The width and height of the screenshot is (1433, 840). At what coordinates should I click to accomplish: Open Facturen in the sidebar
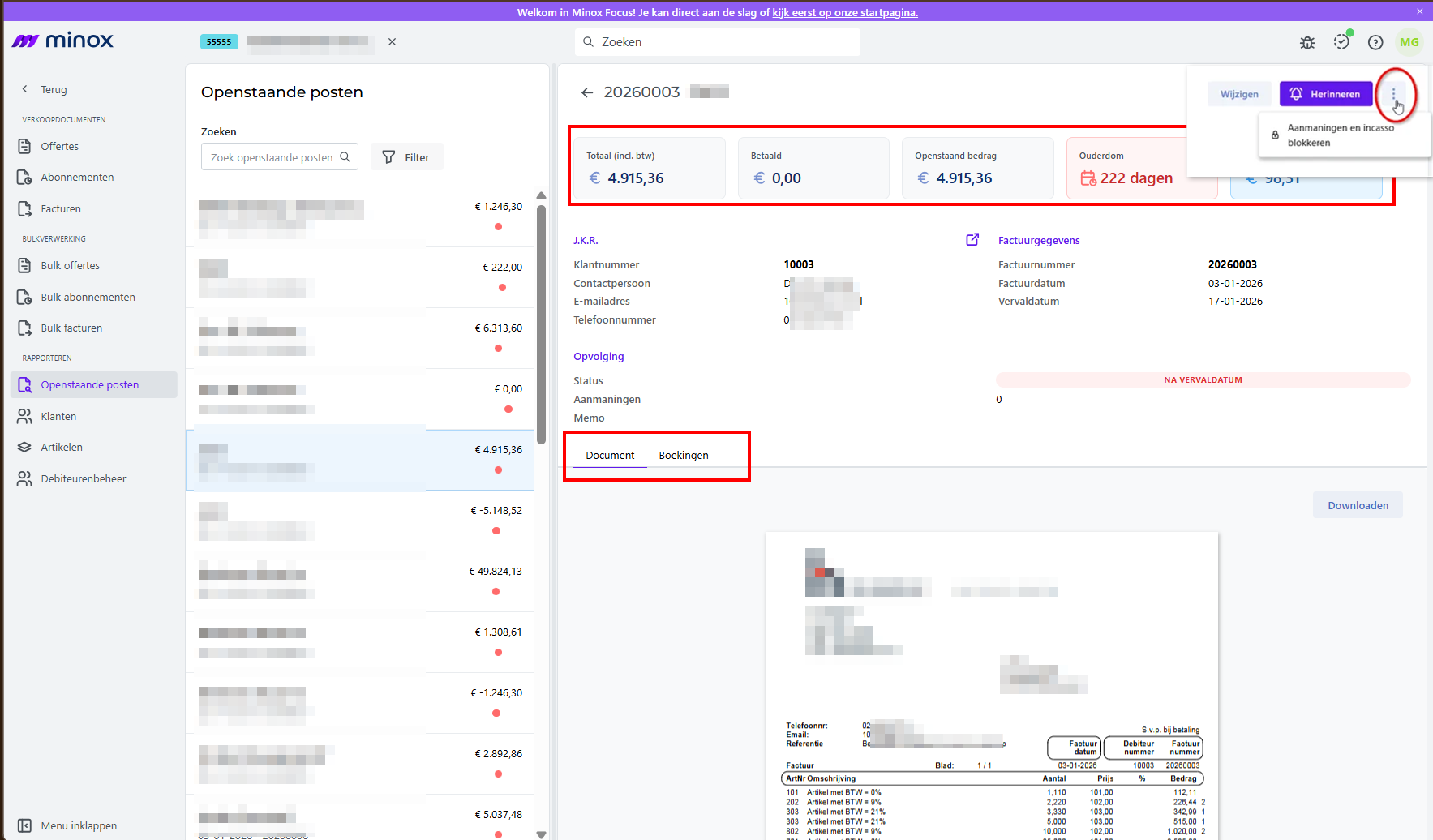pyautogui.click(x=61, y=209)
